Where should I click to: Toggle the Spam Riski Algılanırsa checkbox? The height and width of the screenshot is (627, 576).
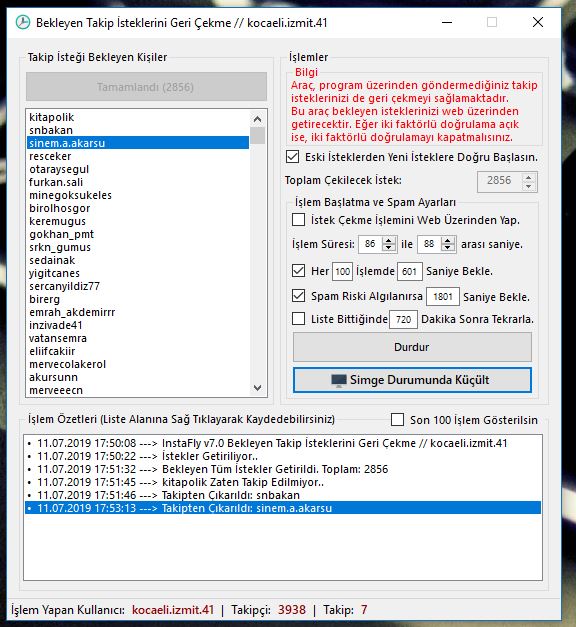pyautogui.click(x=298, y=296)
